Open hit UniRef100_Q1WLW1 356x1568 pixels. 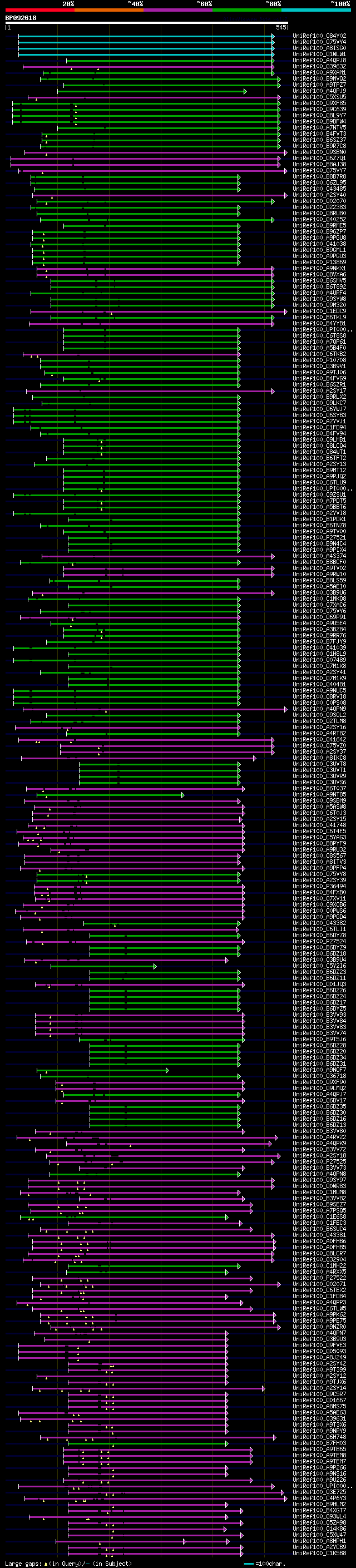click(319, 54)
